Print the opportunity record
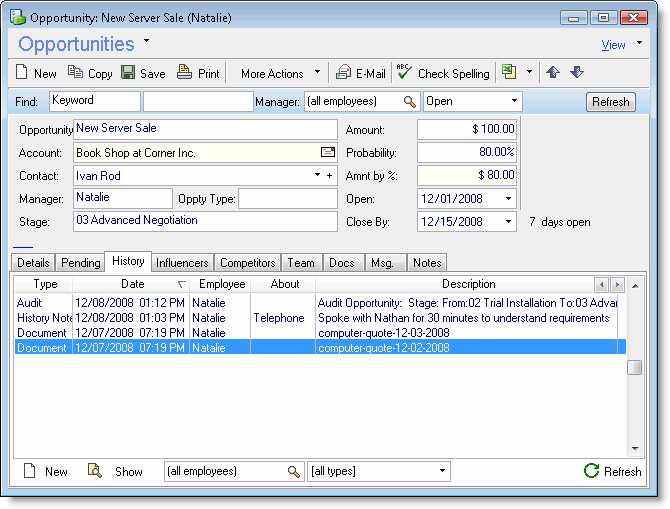Screen dimensions: 670x509 tap(184, 73)
